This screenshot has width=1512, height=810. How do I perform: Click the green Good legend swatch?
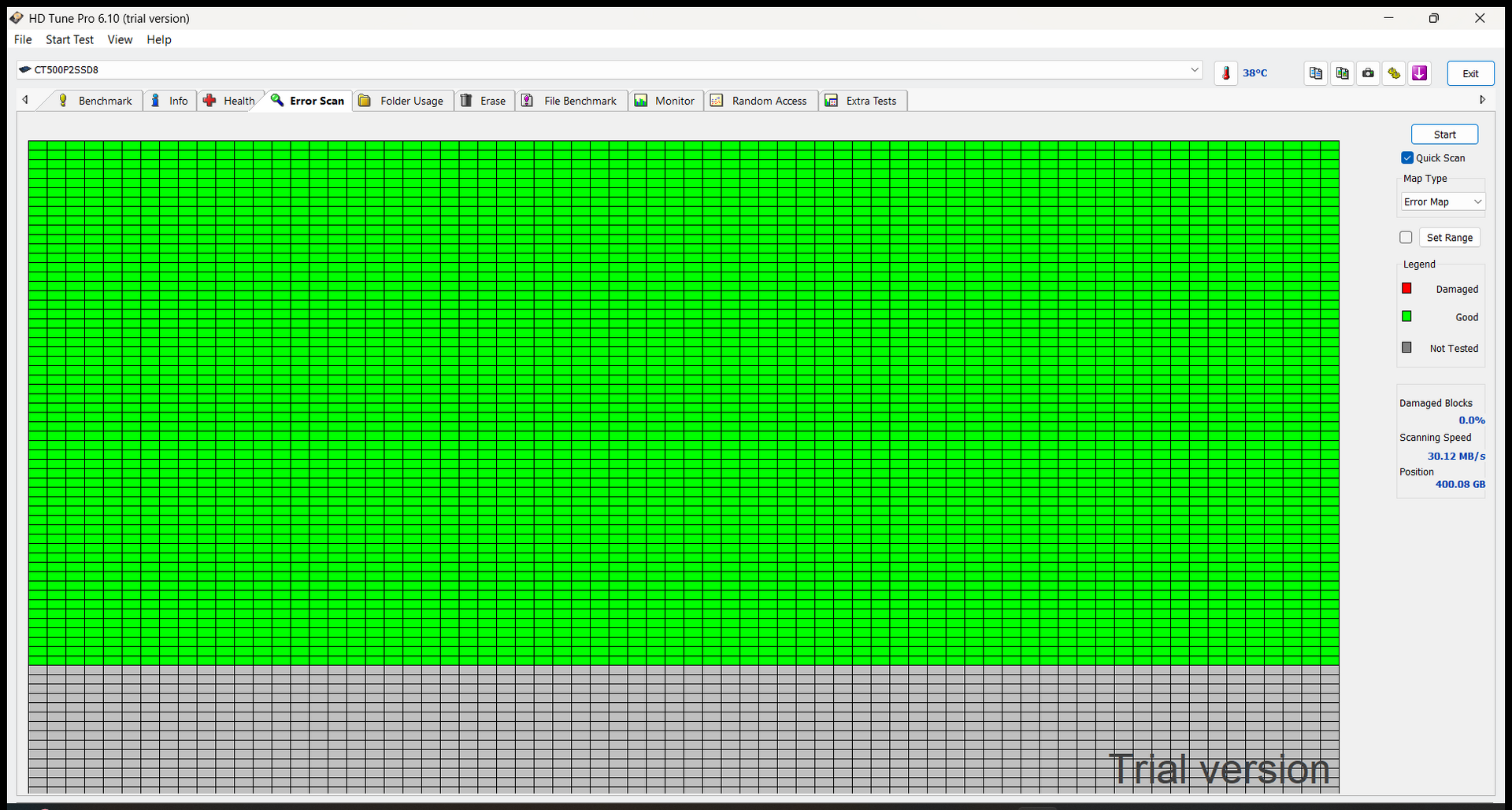(x=1406, y=316)
